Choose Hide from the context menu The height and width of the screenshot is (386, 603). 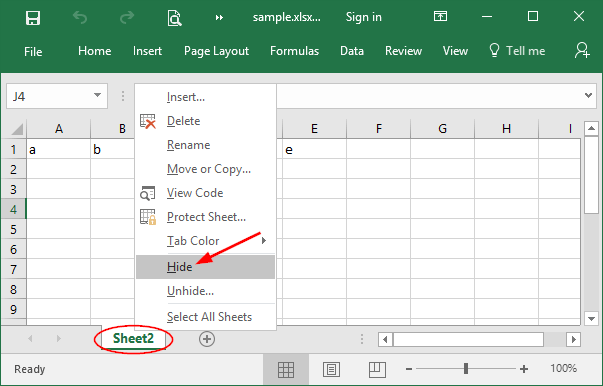tap(205, 267)
